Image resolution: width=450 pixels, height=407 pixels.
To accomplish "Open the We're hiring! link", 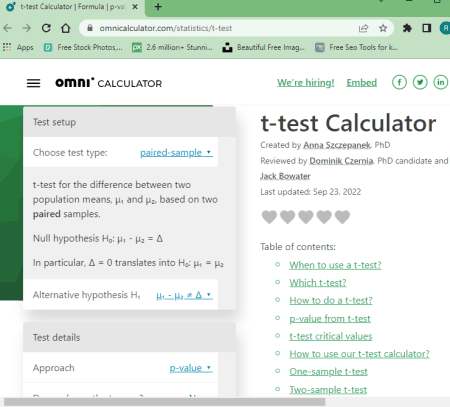I will [x=306, y=83].
